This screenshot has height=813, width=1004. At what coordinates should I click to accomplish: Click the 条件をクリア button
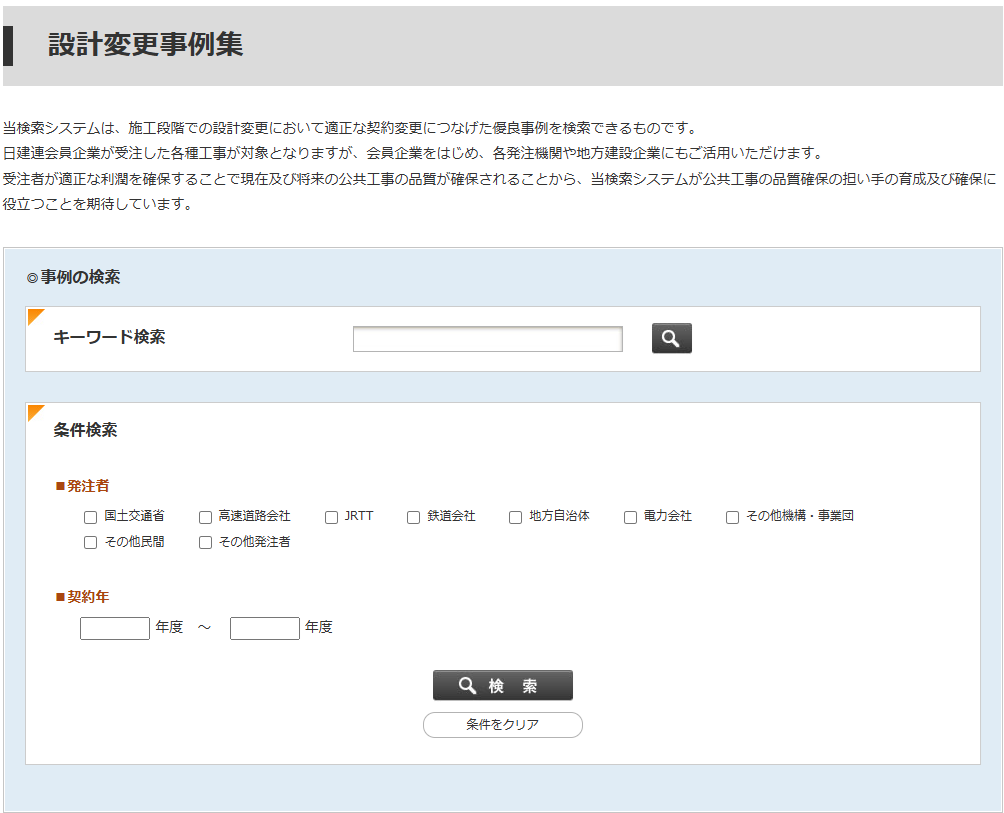pos(503,725)
